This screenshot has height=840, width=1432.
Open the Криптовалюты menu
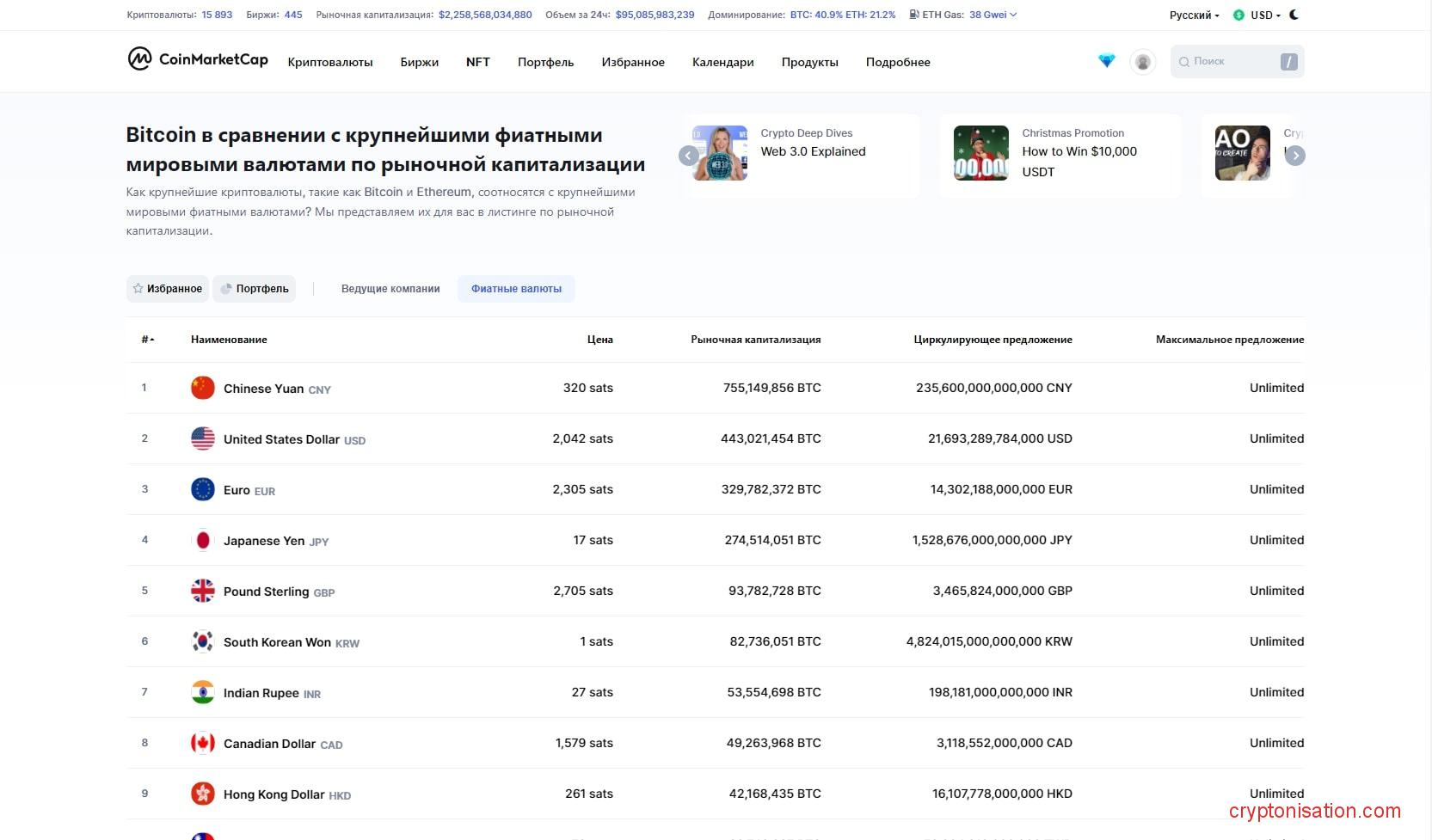330,62
